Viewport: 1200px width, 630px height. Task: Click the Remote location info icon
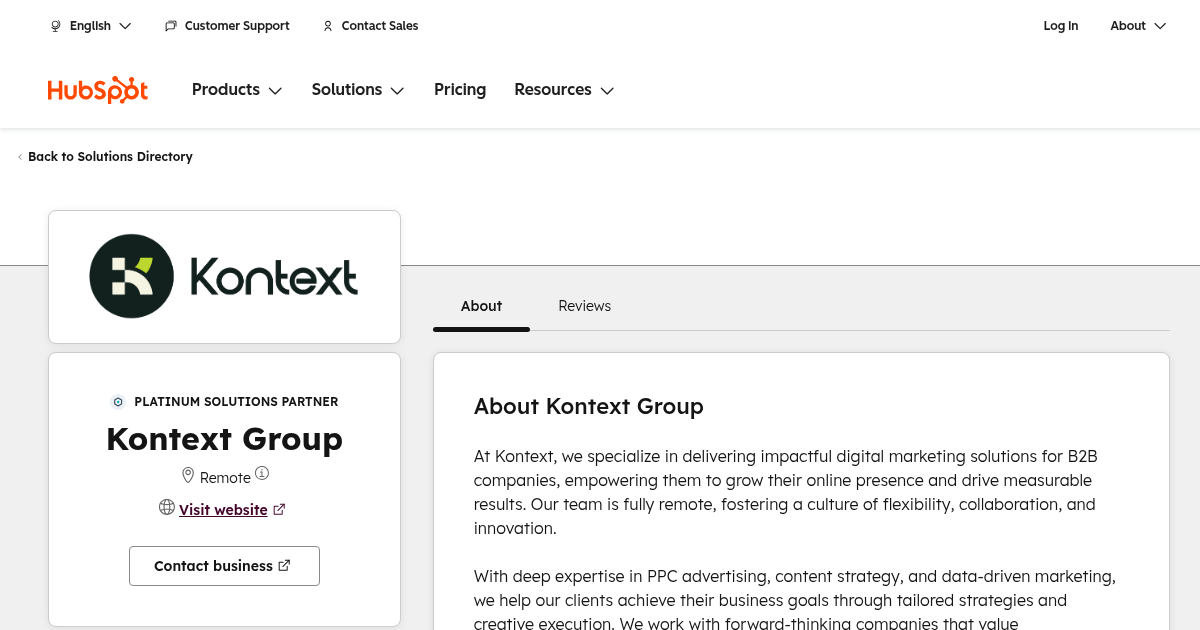262,473
